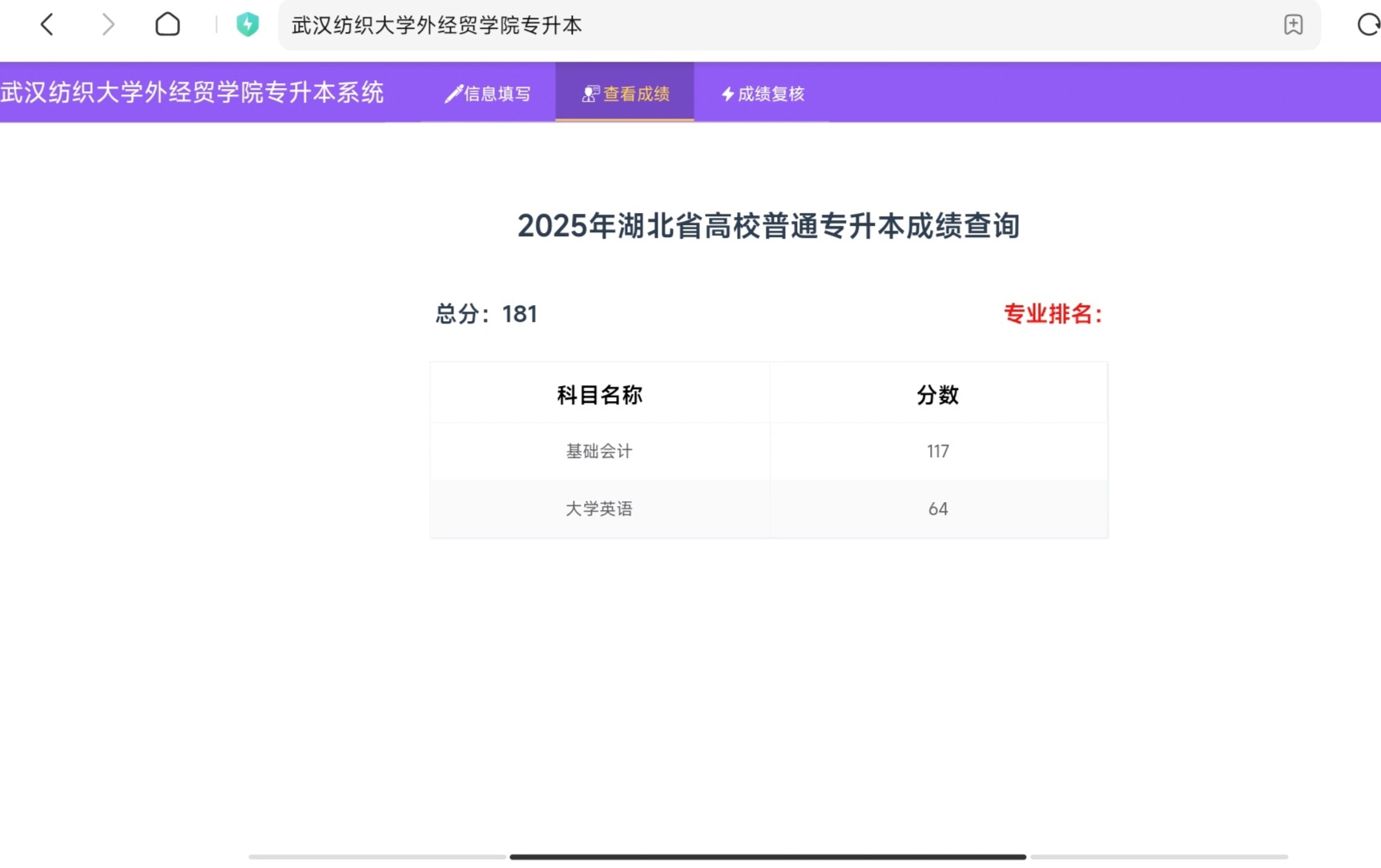Click the address bar showing 武汉纺织大学外经贸学院专升本
The image size is (1381, 868).
pos(799,25)
